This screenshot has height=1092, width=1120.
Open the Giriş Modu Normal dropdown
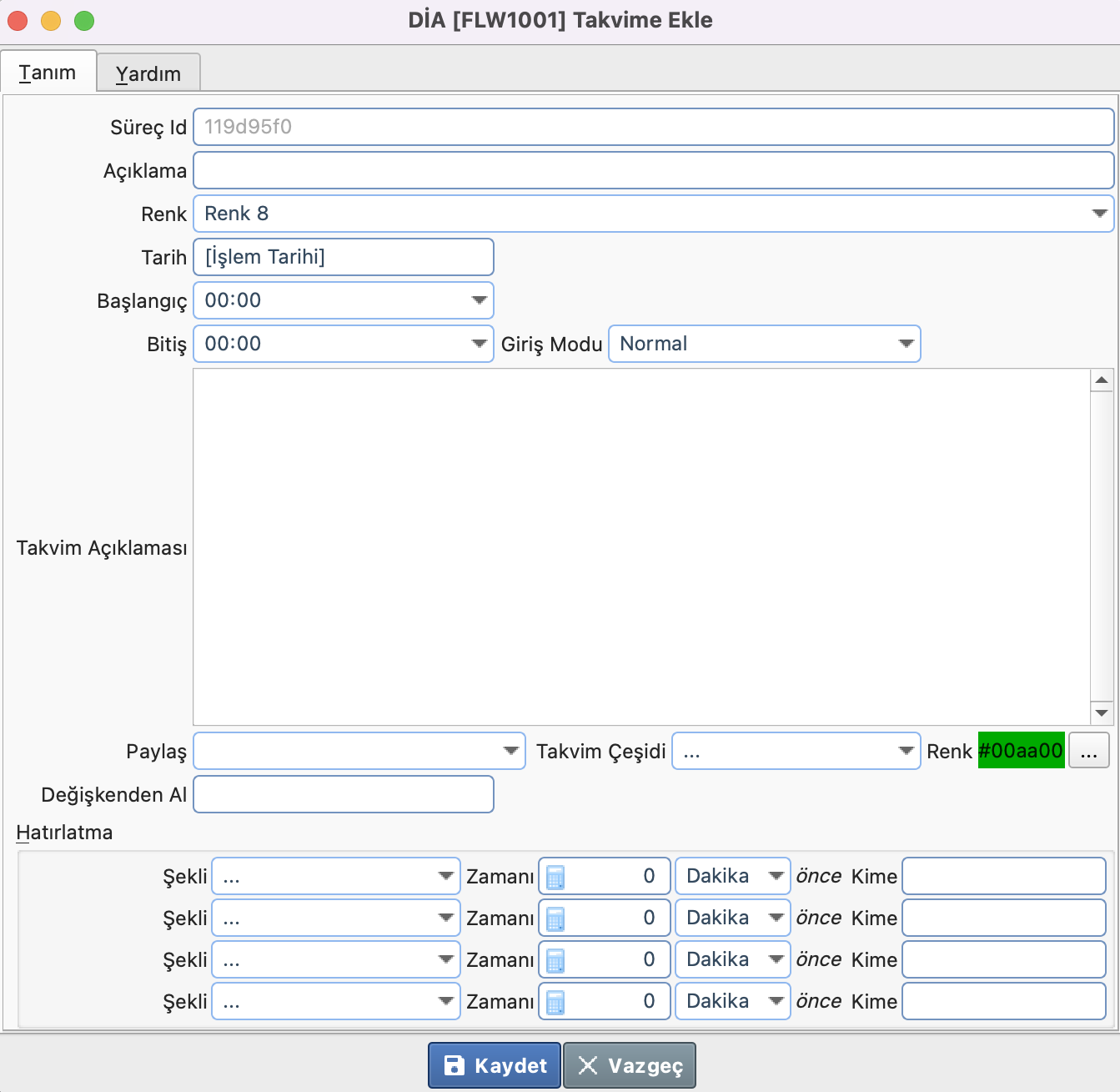coord(906,344)
